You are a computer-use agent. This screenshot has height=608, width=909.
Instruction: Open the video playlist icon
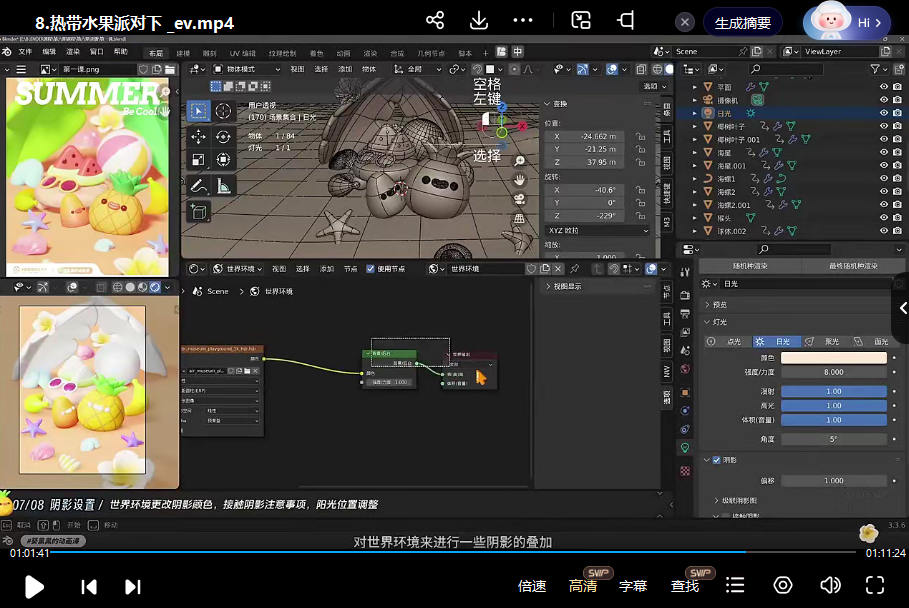coord(735,585)
